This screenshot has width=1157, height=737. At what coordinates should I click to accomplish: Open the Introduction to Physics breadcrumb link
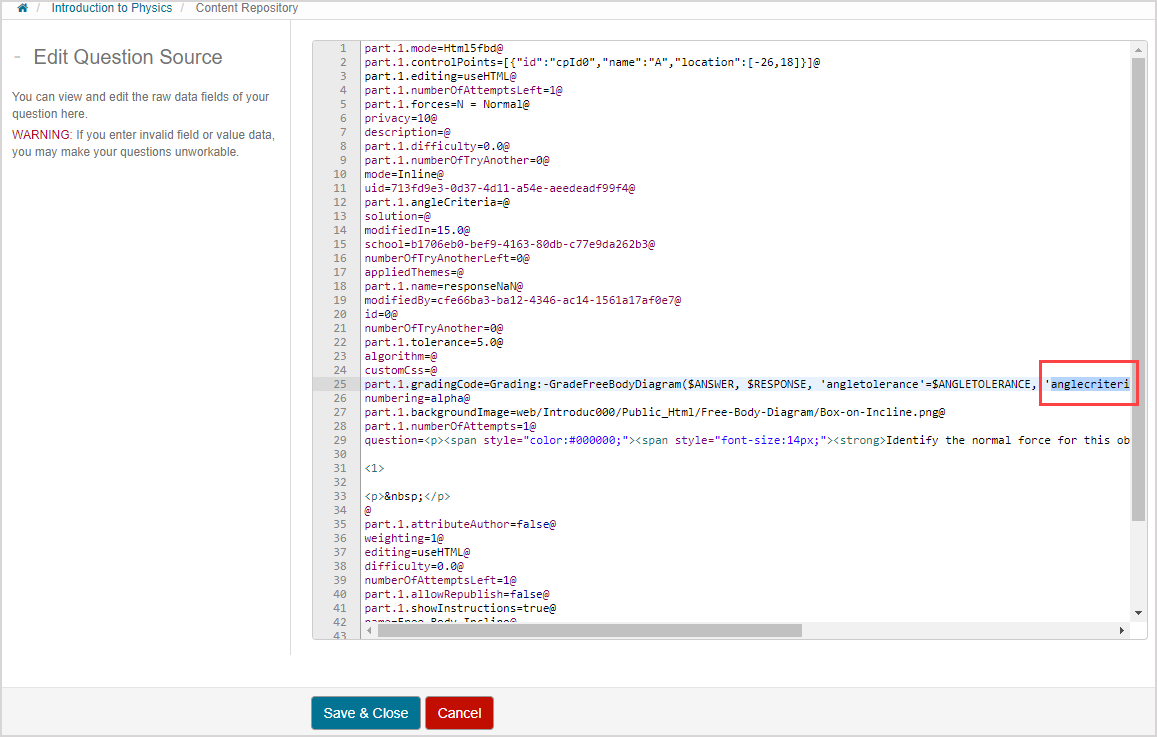tap(111, 8)
